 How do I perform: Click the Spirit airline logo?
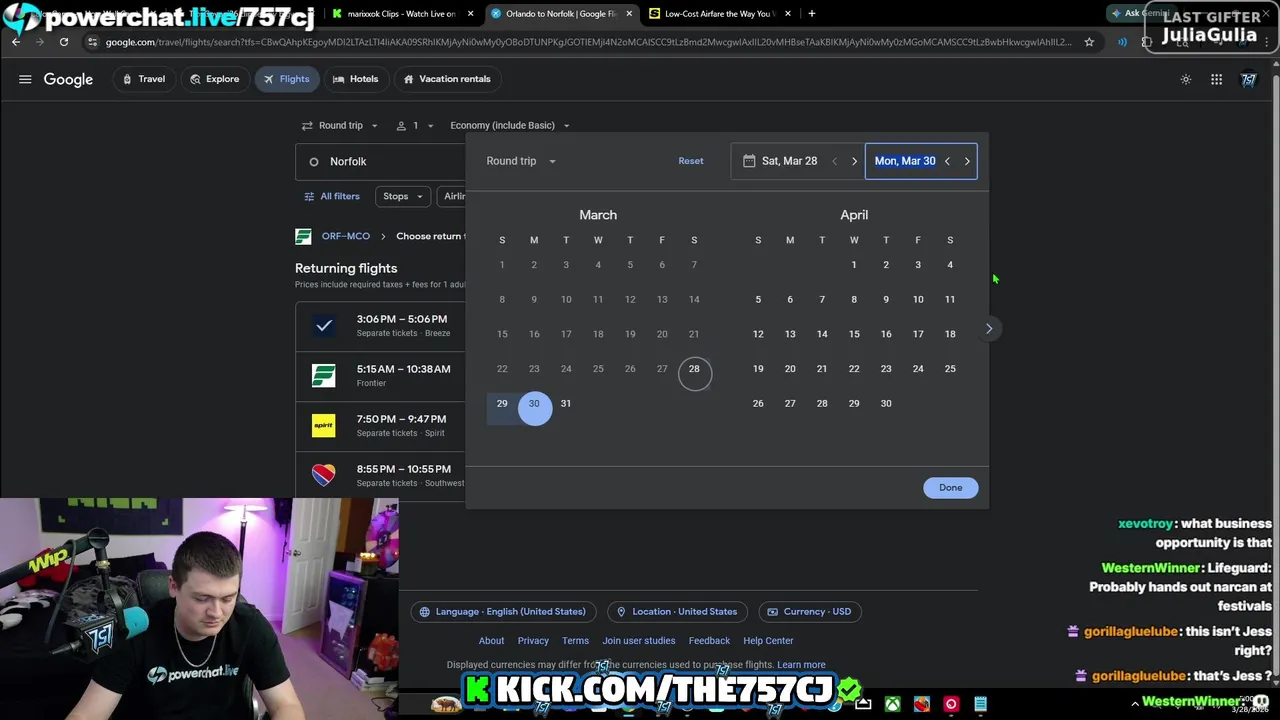(x=323, y=425)
